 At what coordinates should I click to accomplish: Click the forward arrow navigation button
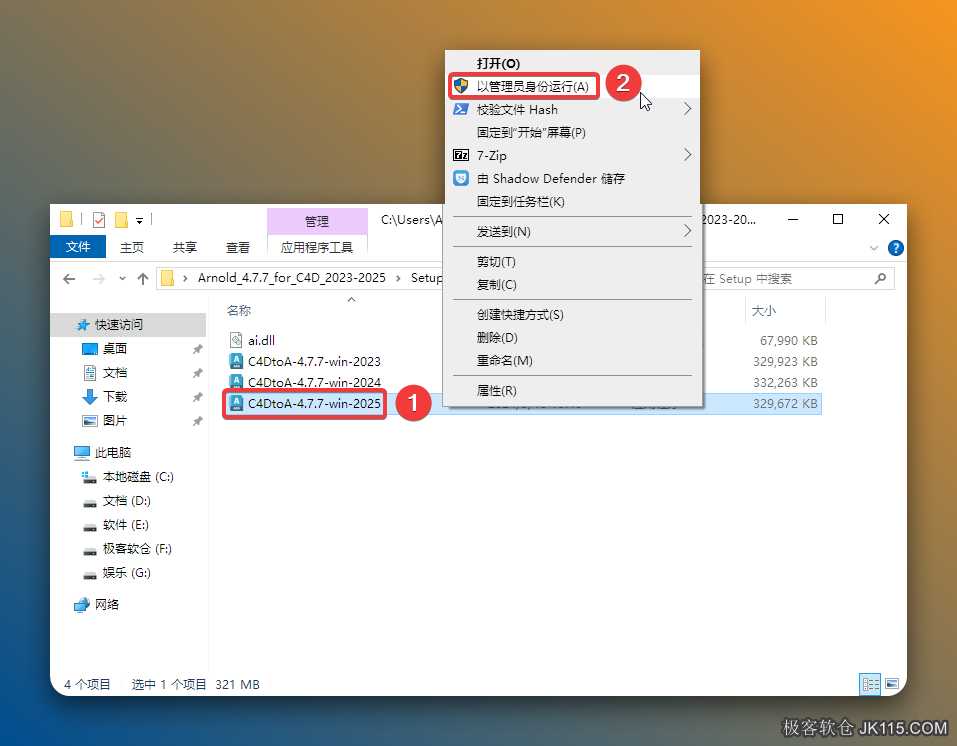[98, 279]
